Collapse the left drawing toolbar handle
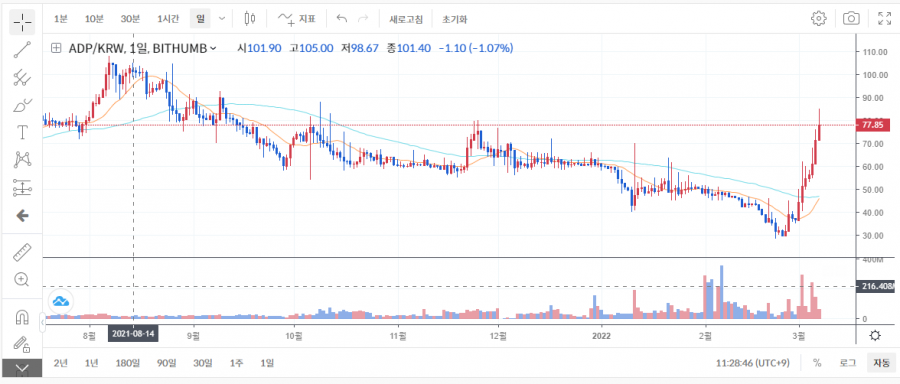Screen dimensions: 900x384 [x=42, y=324]
